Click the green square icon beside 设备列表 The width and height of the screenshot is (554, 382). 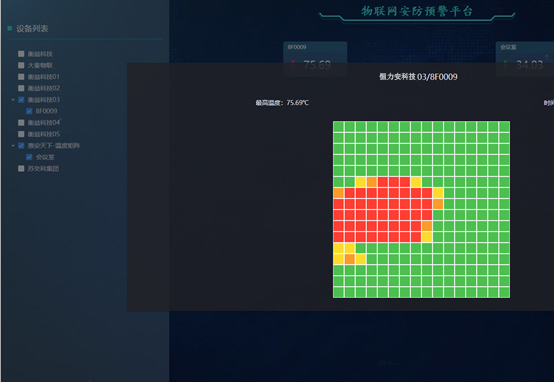pyautogui.click(x=10, y=28)
